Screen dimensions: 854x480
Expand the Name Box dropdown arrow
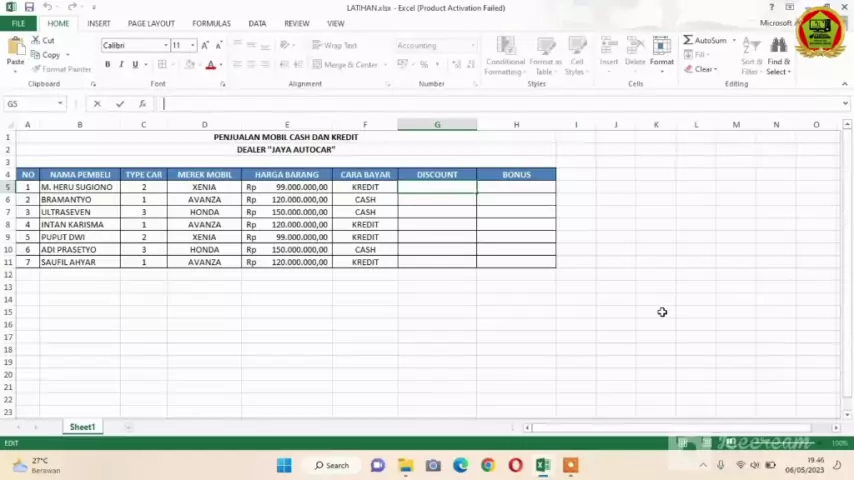pyautogui.click(x=60, y=104)
